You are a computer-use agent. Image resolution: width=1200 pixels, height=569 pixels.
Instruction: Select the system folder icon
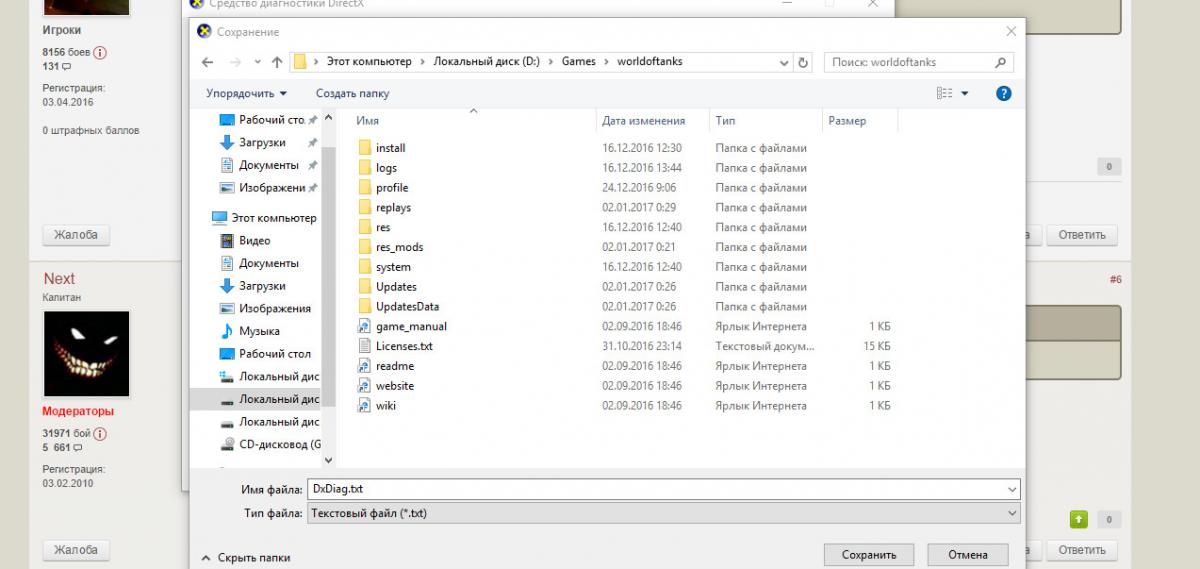point(364,267)
